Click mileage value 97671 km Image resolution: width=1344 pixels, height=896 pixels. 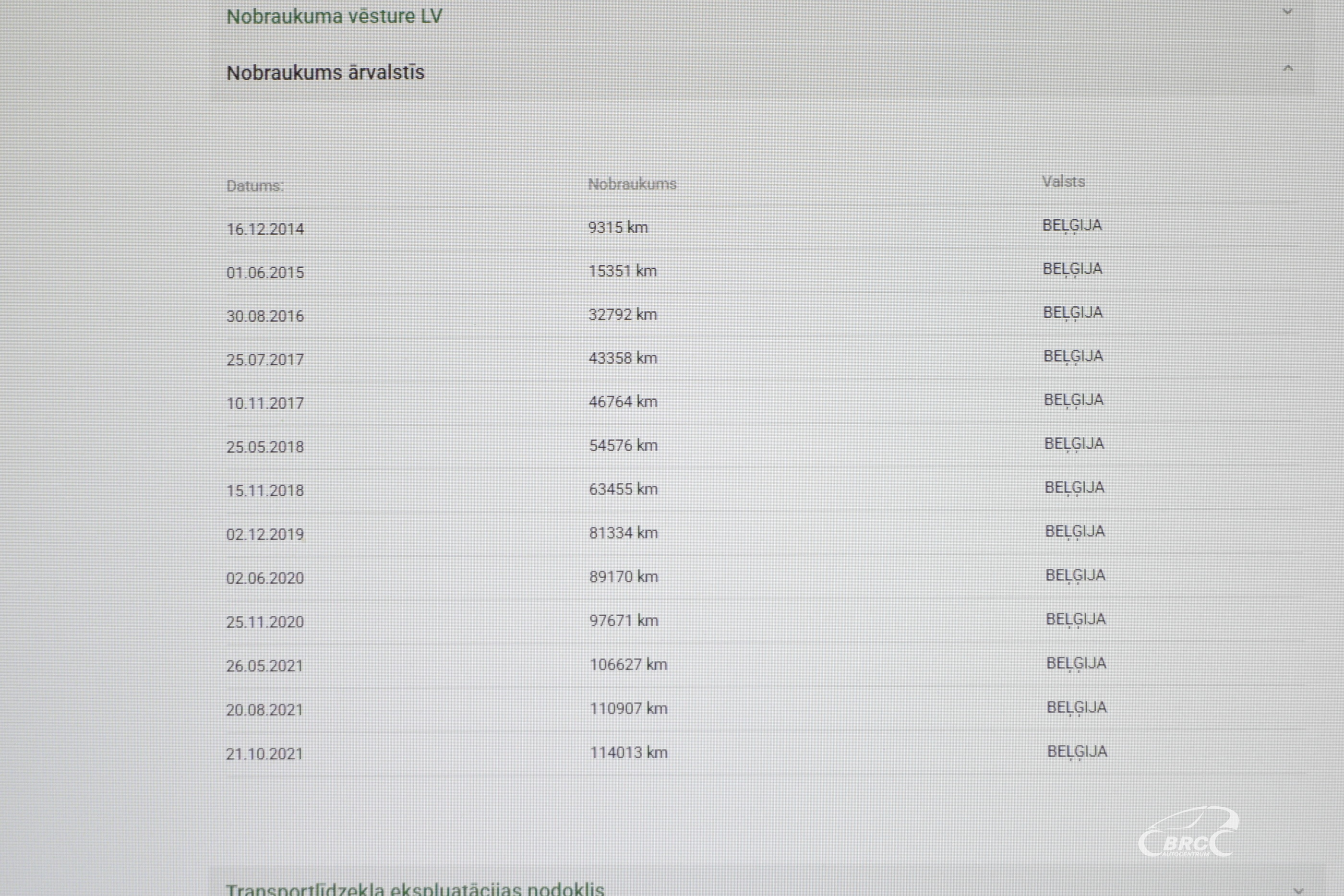coord(624,621)
